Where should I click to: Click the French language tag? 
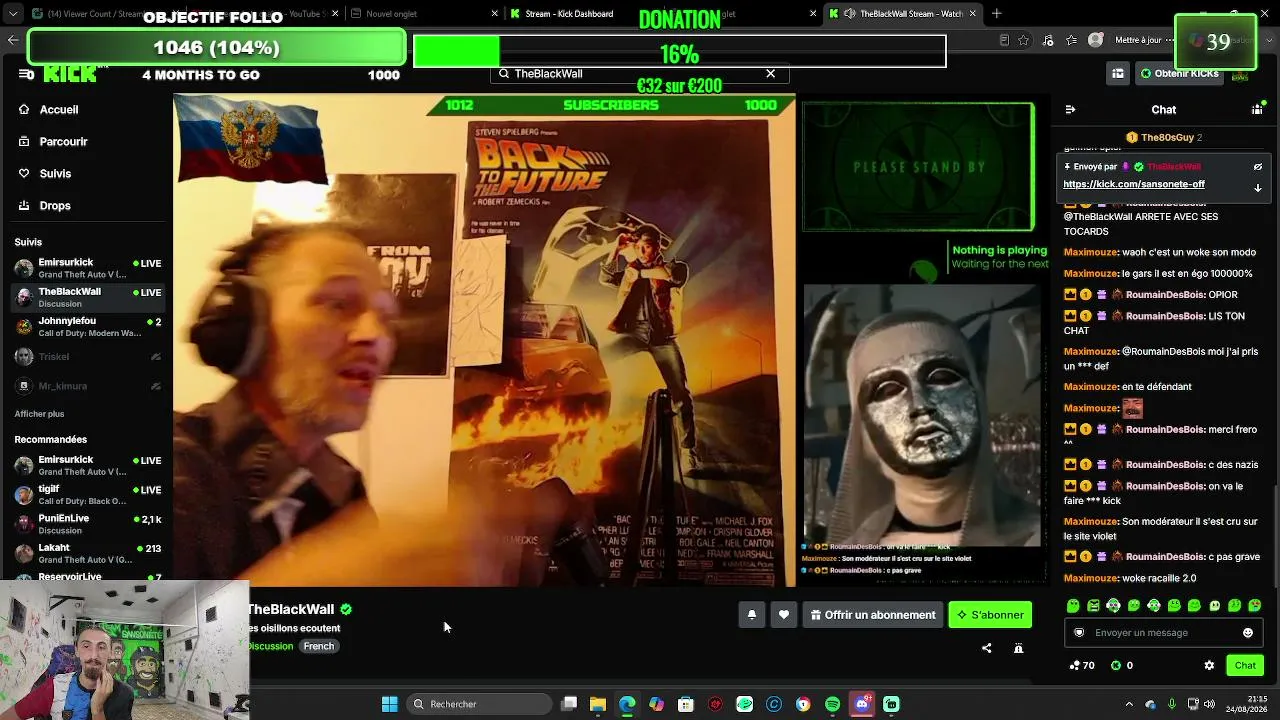pyautogui.click(x=319, y=646)
